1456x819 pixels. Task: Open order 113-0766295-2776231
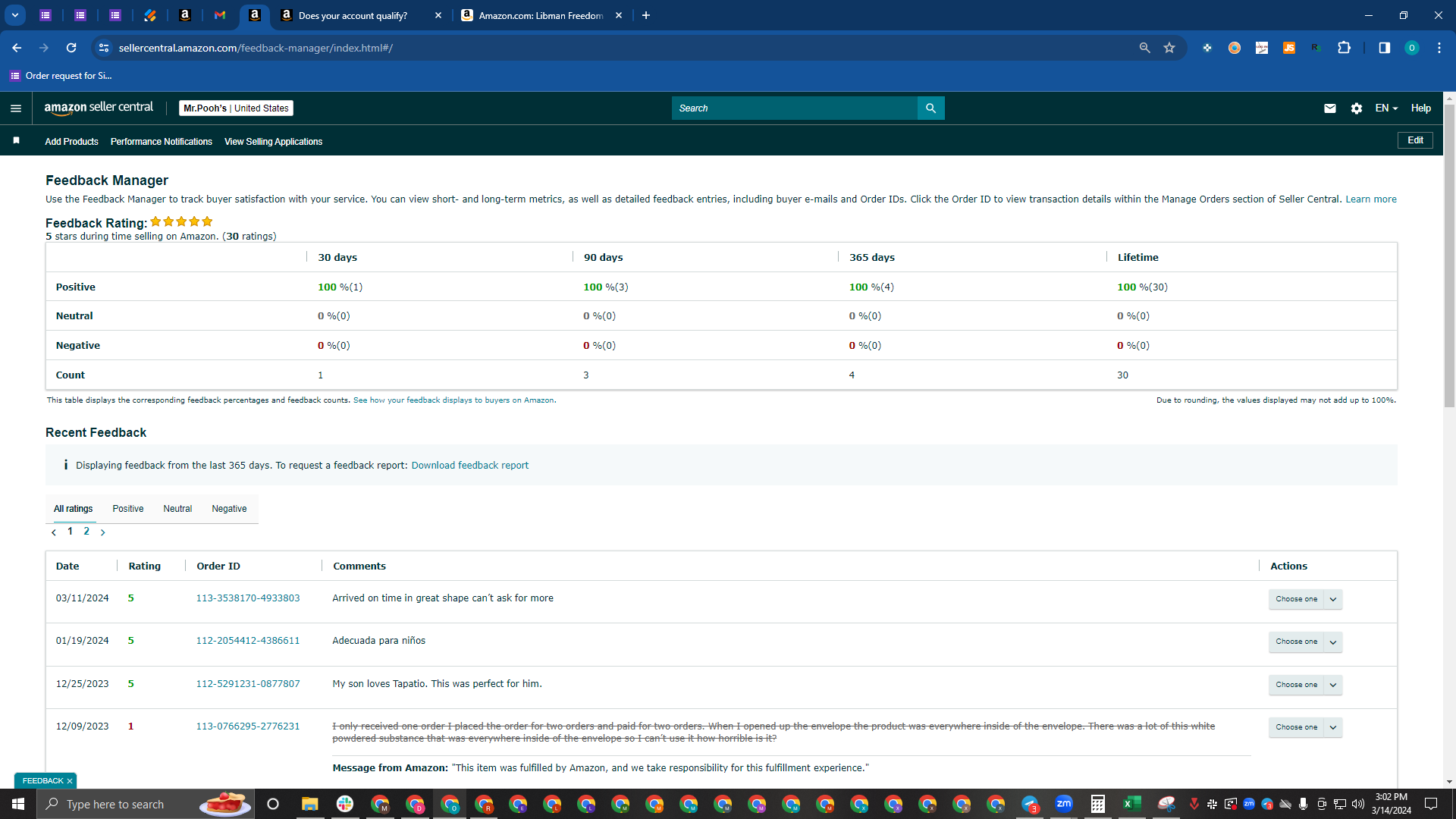tap(248, 726)
